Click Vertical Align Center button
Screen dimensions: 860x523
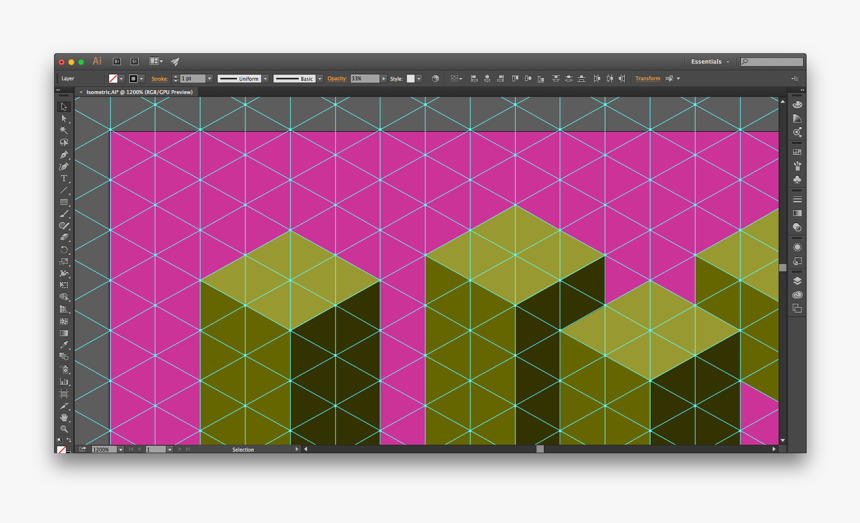[x=528, y=78]
